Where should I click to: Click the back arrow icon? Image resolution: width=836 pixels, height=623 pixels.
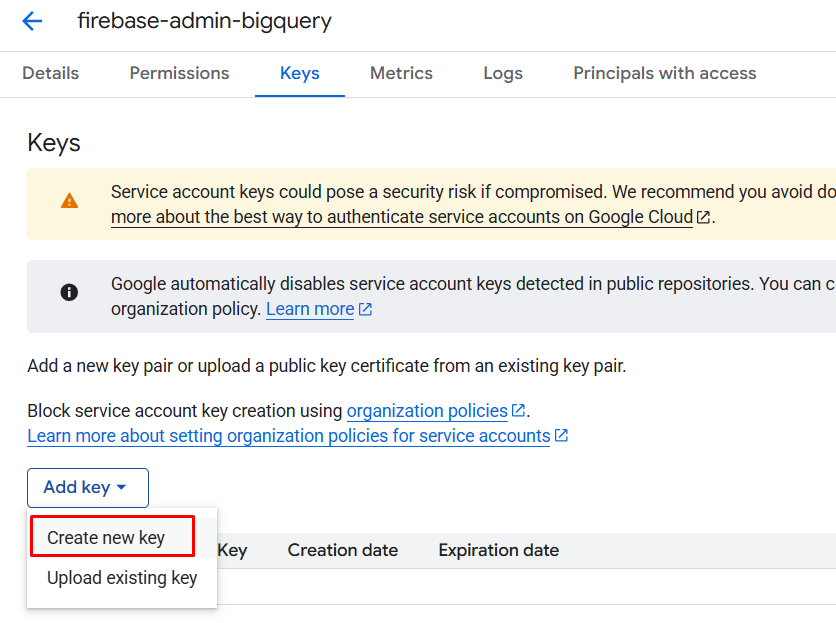(33, 21)
